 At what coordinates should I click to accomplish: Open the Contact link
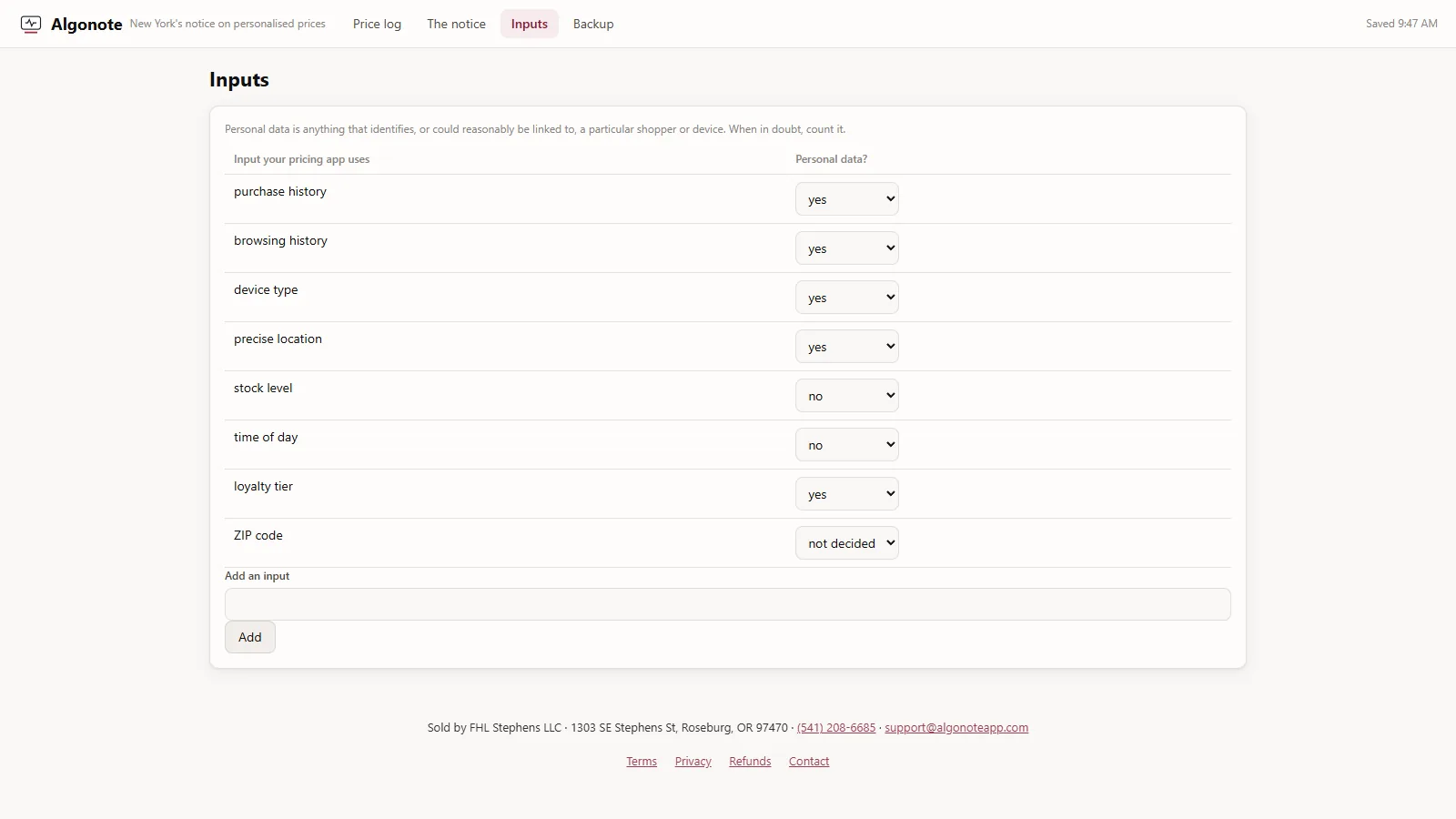[809, 762]
